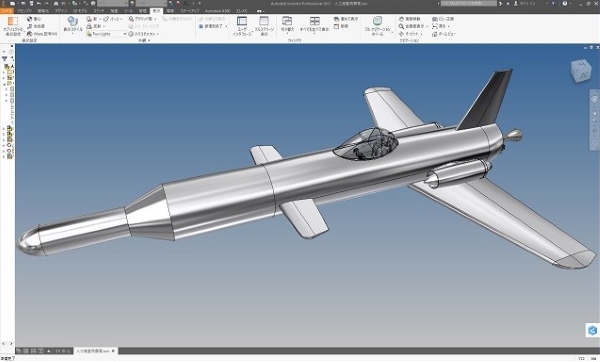Image resolution: width=600 pixels, height=362 pixels.
Task: Expand first node in model browser tree
Action: pyautogui.click(x=4, y=72)
